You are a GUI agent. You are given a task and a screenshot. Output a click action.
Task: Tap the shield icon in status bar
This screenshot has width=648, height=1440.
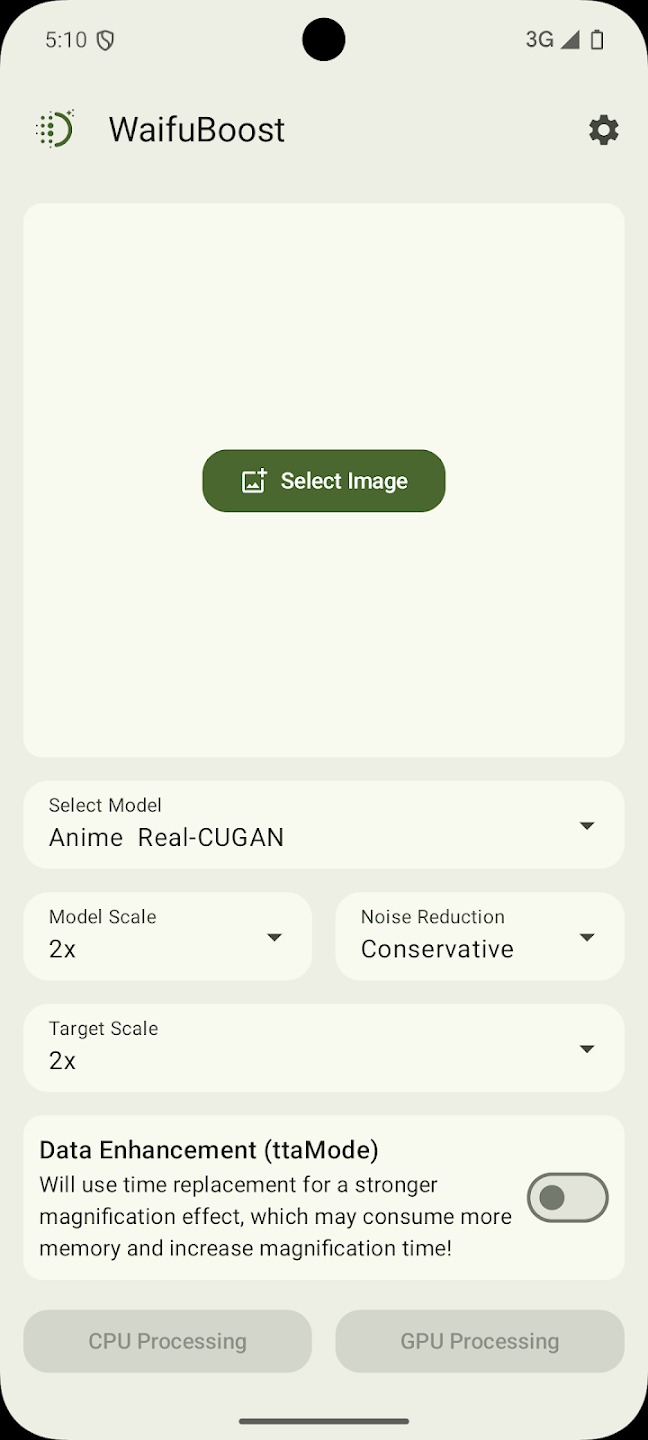tap(105, 40)
